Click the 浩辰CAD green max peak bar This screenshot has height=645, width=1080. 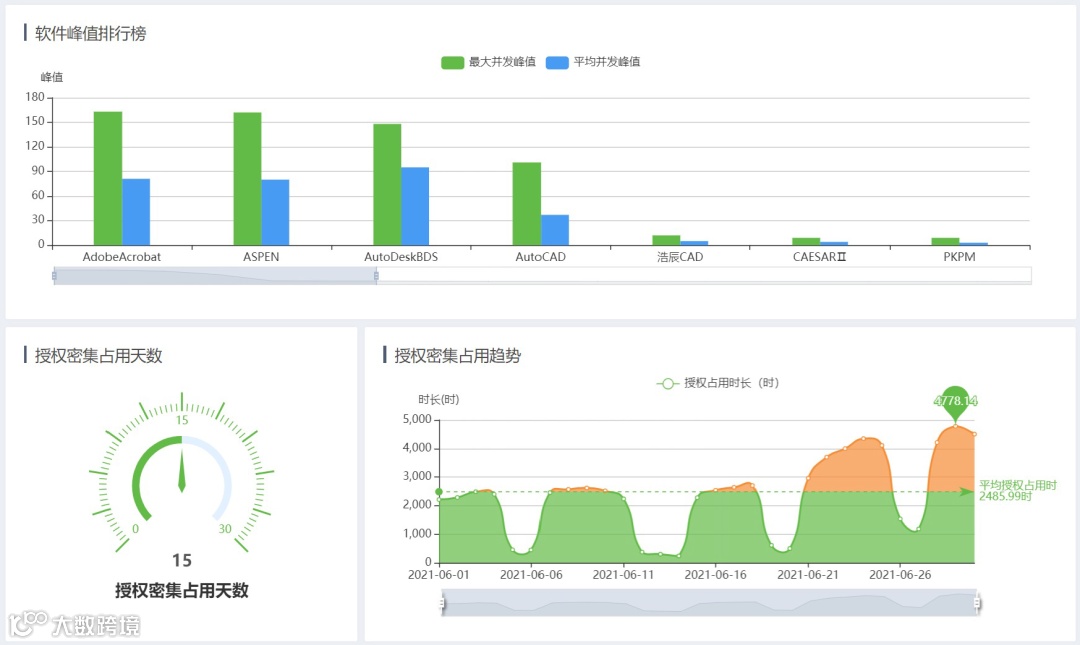666,240
